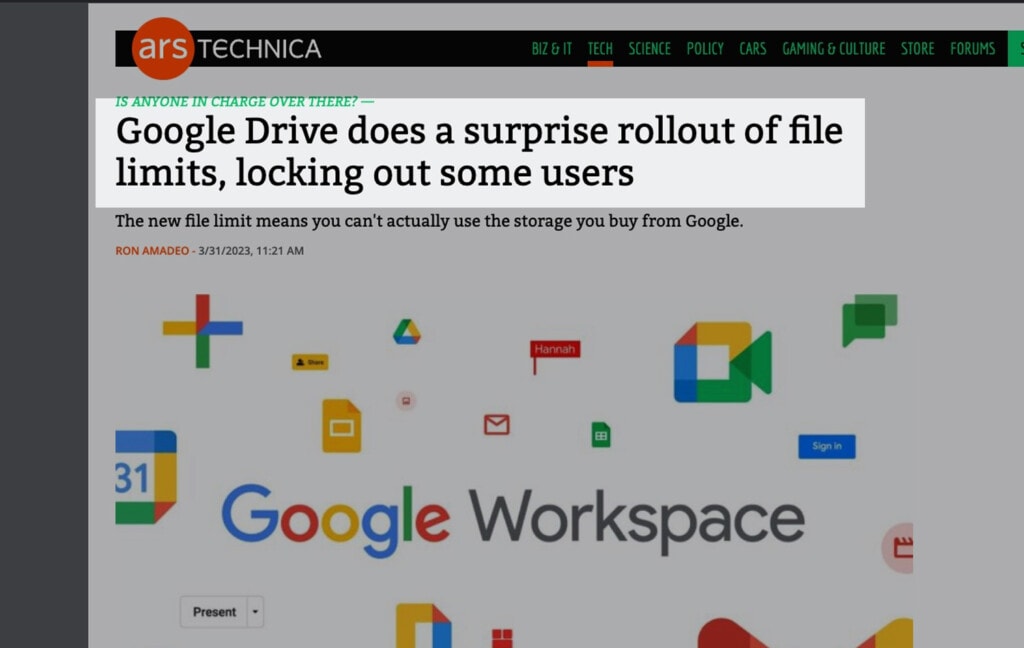Click the Google Meet camera icon
The height and width of the screenshot is (648, 1024).
pyautogui.click(x=722, y=362)
